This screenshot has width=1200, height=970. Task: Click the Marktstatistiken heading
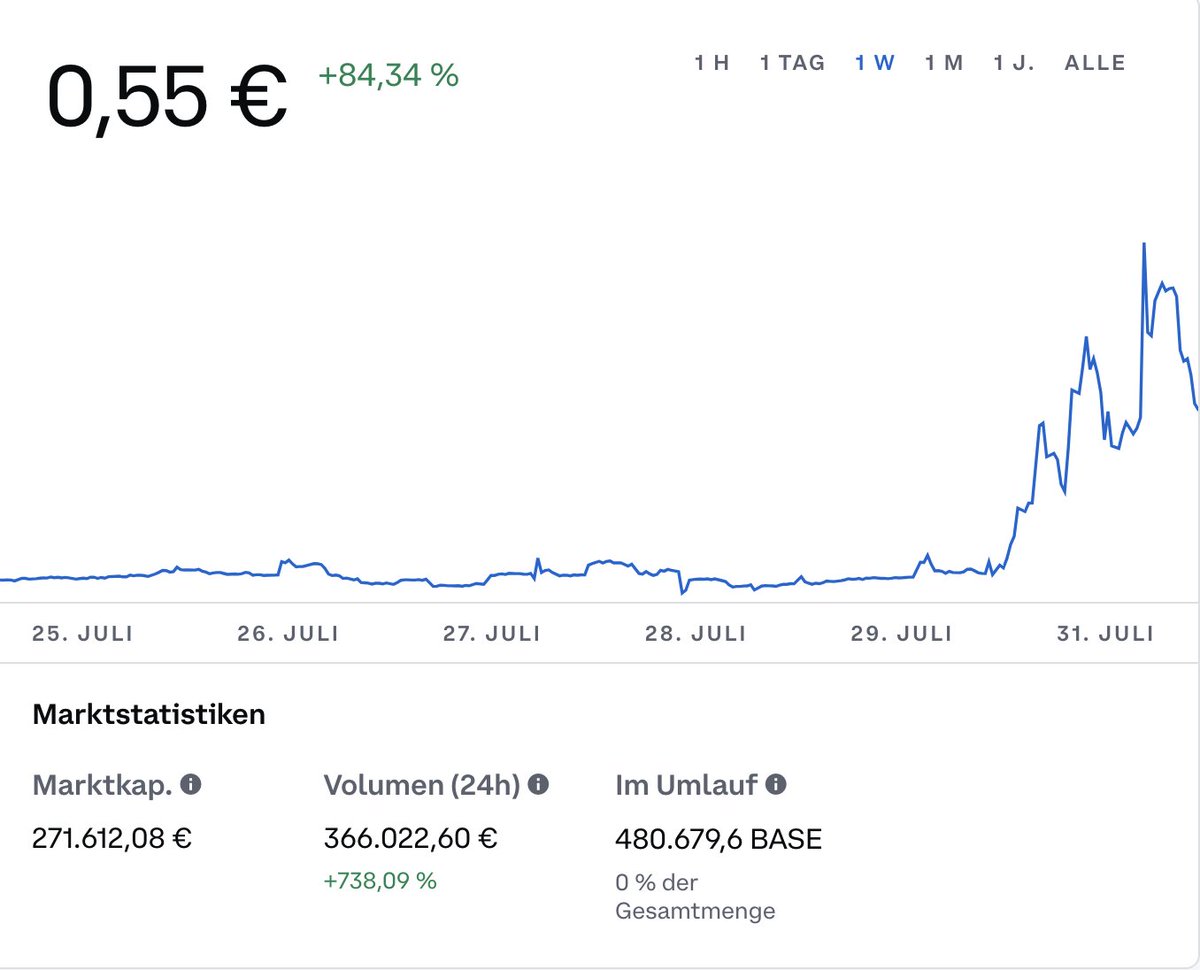point(149,714)
